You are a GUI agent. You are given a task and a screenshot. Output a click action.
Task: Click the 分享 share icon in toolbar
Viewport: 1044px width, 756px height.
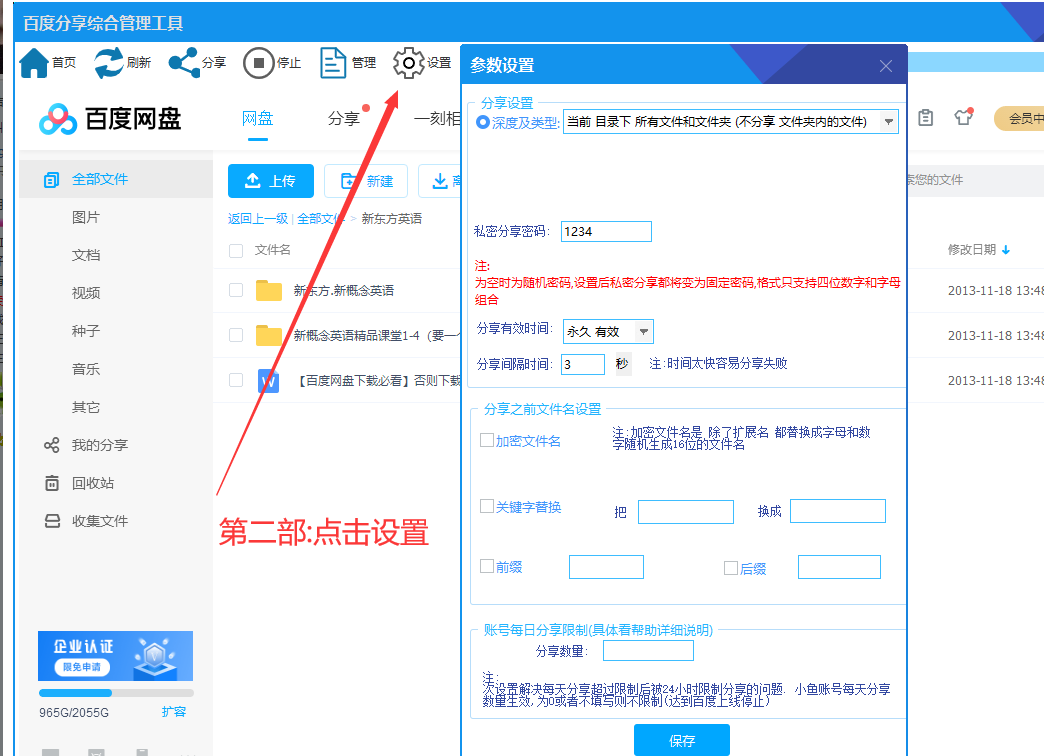[x=183, y=62]
